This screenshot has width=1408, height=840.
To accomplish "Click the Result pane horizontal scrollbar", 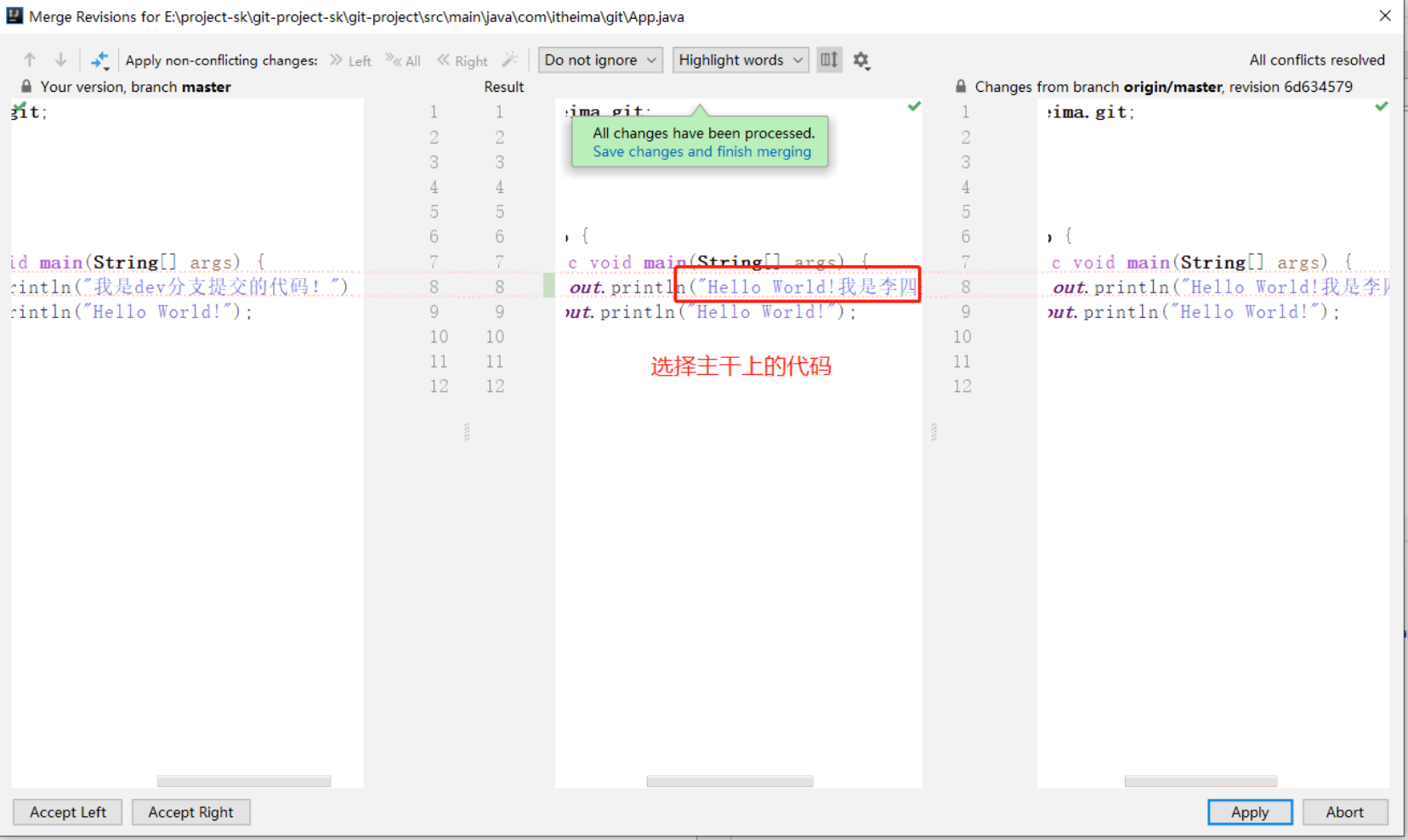I will tap(730, 780).
